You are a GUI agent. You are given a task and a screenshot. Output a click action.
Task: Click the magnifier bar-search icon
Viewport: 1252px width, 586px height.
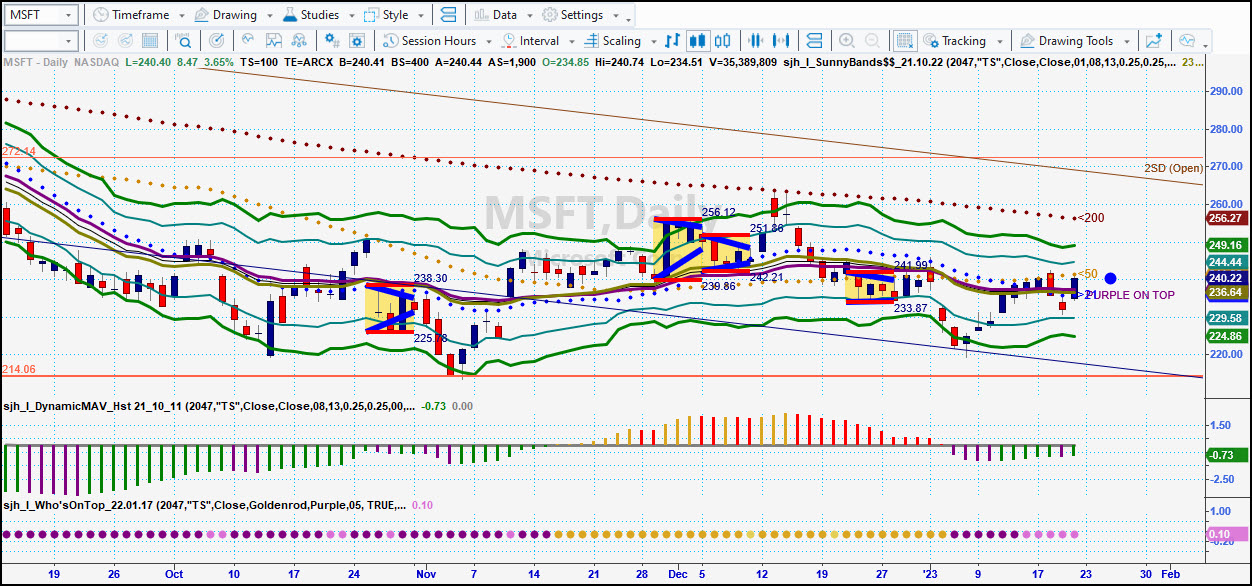tap(183, 41)
